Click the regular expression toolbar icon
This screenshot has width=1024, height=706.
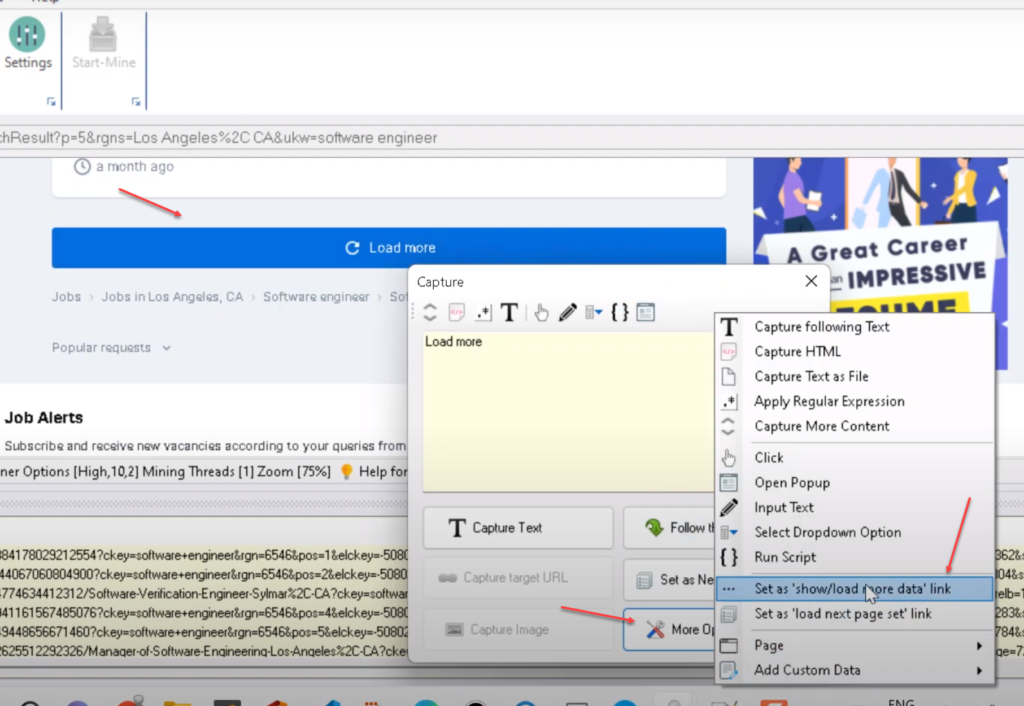click(x=482, y=313)
